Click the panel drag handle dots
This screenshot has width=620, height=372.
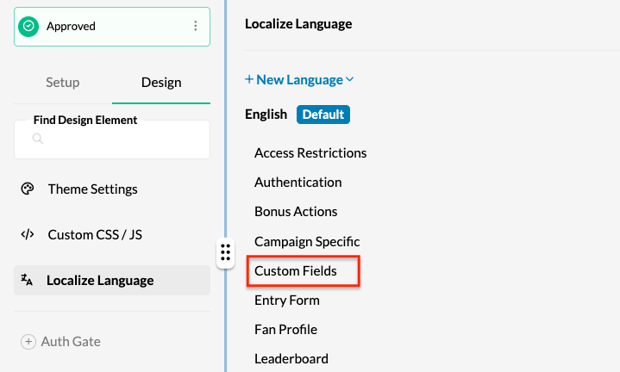(x=225, y=252)
